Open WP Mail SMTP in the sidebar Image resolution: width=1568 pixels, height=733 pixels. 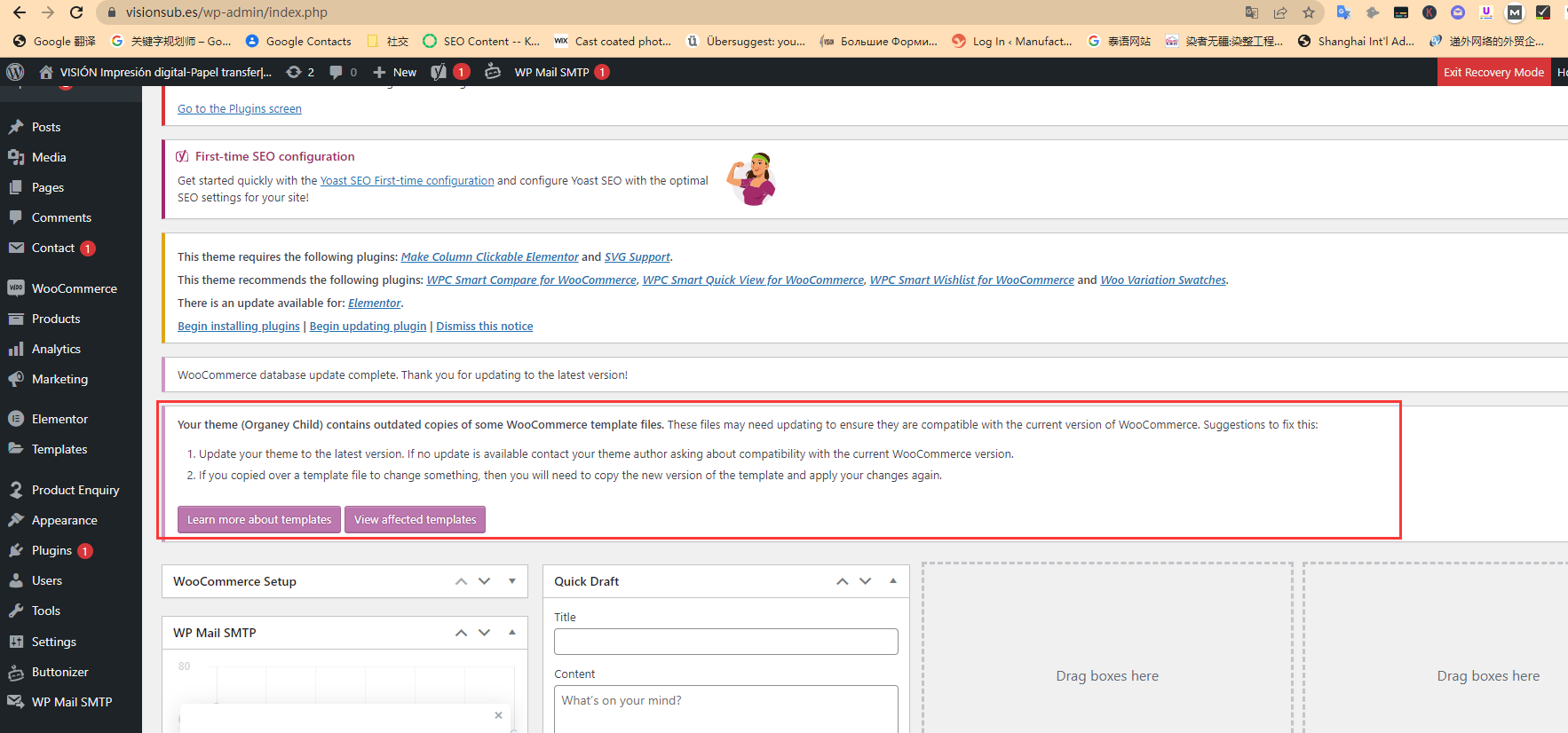[x=72, y=702]
